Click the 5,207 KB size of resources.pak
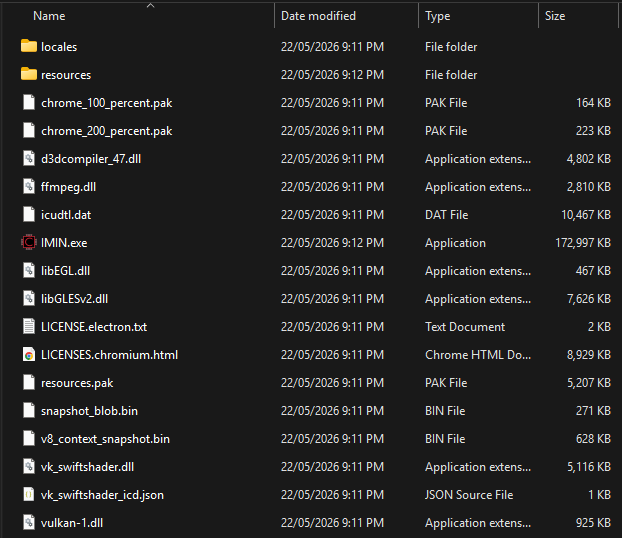 coord(589,383)
